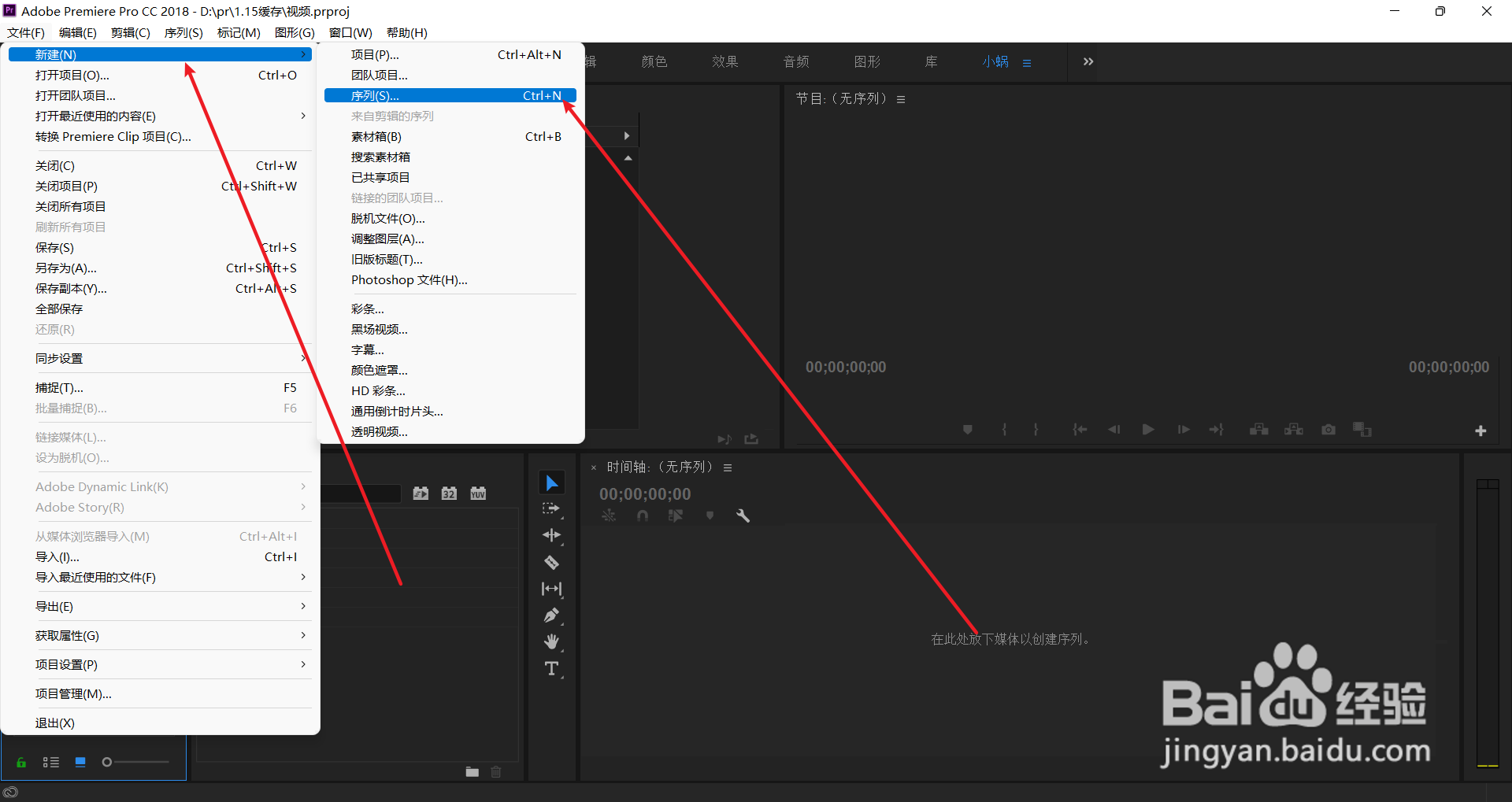Expand the 项目设置(P) submenu

161,664
